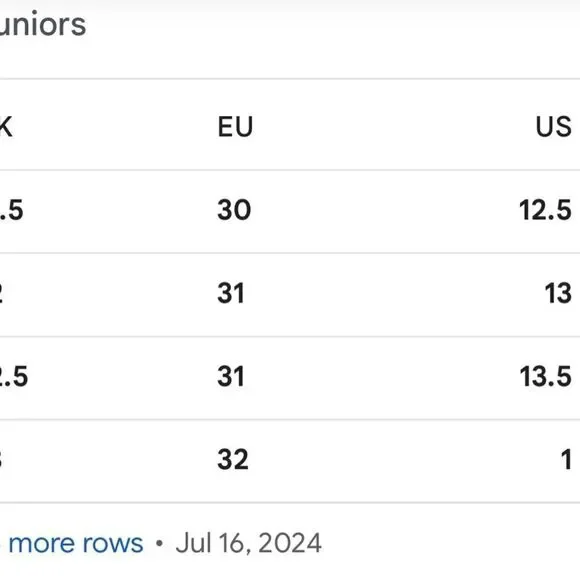Click the US column header
This screenshot has width=580, height=580.
click(x=554, y=127)
